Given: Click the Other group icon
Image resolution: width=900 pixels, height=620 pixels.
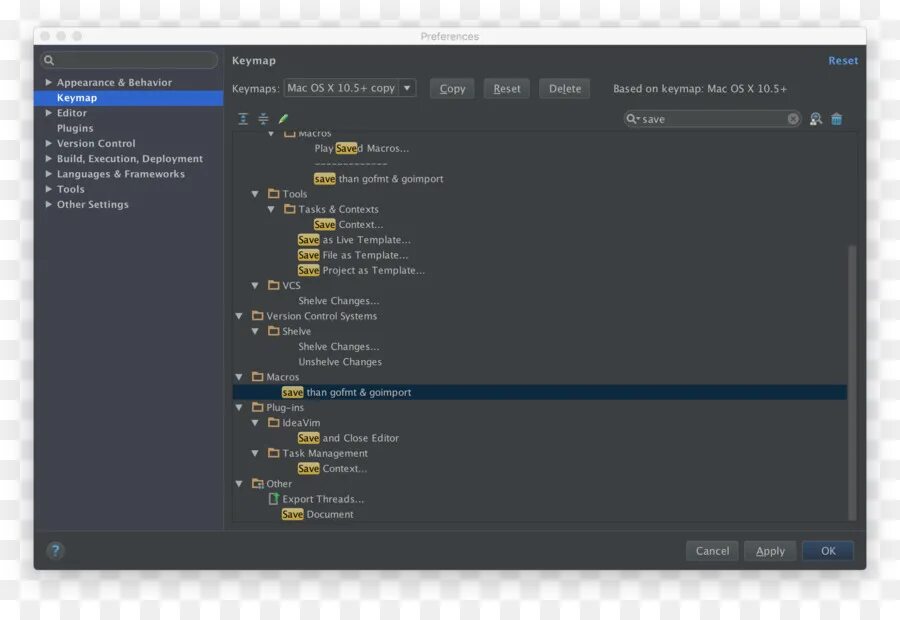Looking at the screenshot, I should 258,483.
